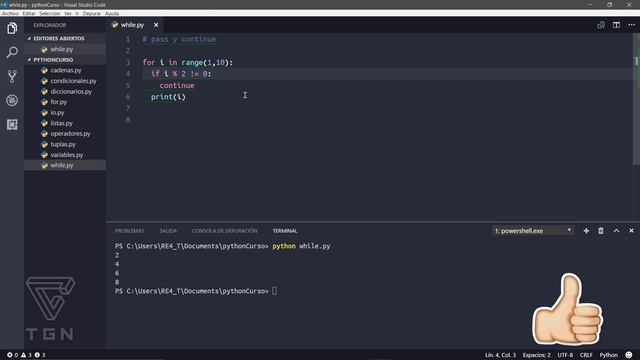Close the terminal panel
Screen dimensions: 640x360
[x=631, y=231]
